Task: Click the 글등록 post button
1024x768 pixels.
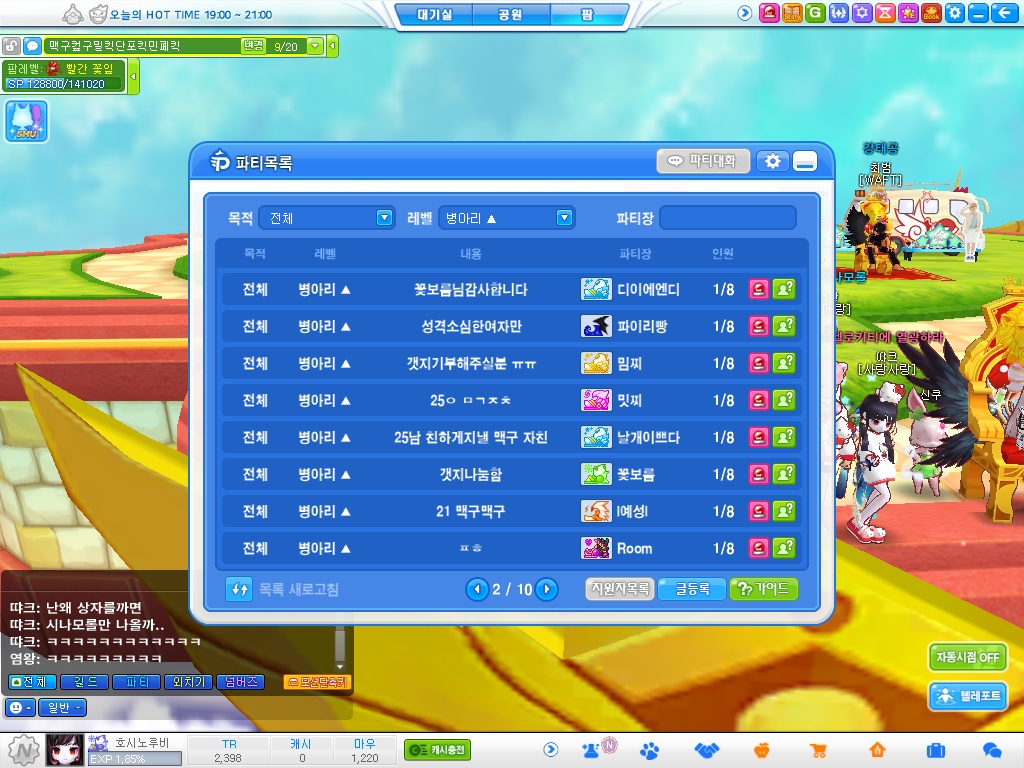Action: 691,589
